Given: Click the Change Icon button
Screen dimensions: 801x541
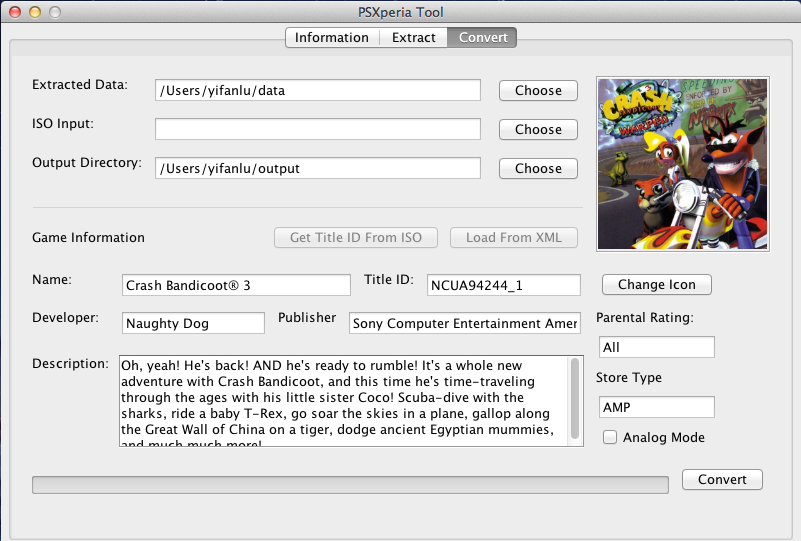Looking at the screenshot, I should pos(656,285).
